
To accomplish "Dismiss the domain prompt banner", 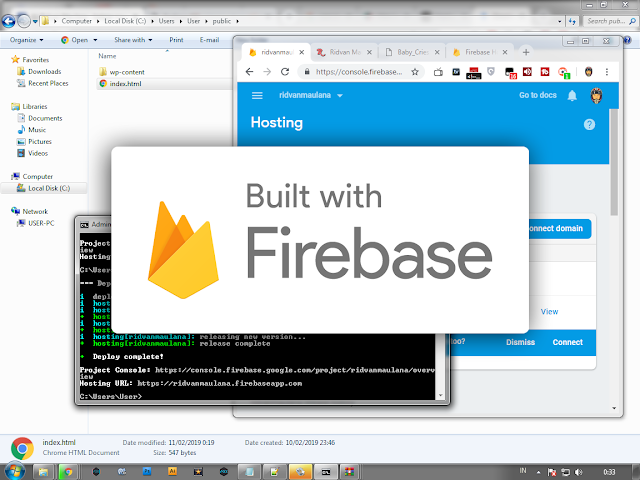I will click(x=520, y=342).
